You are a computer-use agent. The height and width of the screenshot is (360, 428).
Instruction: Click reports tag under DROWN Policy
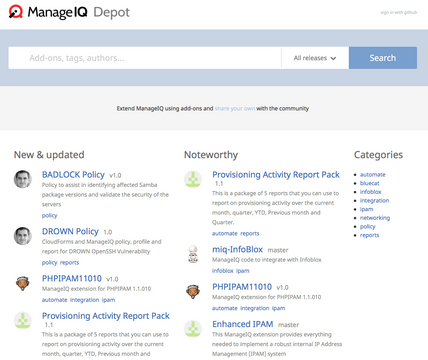[x=69, y=262]
